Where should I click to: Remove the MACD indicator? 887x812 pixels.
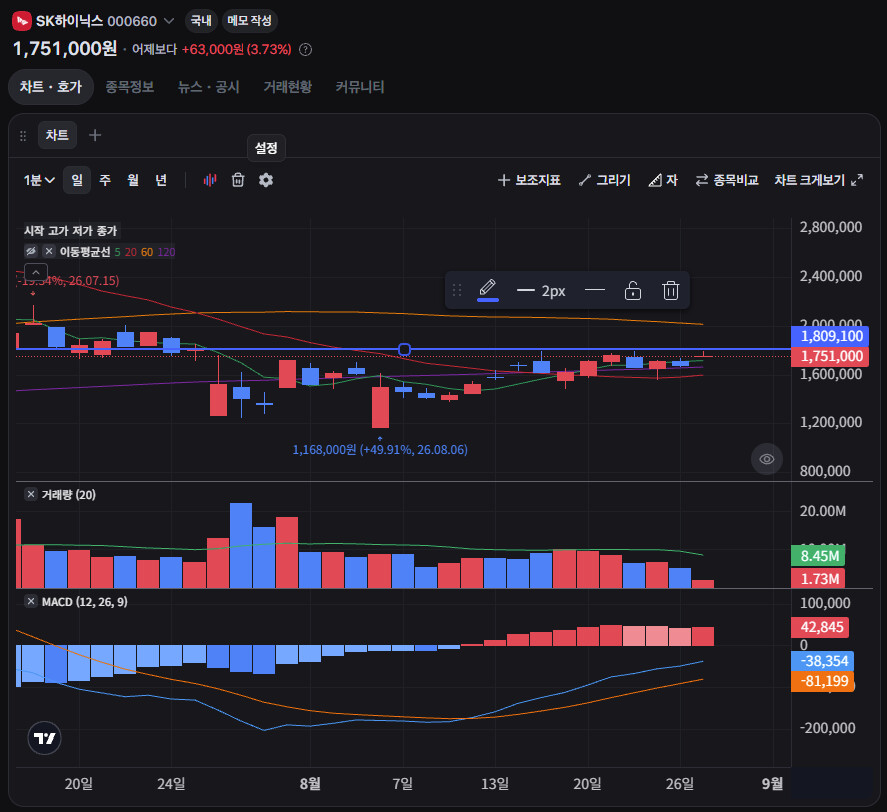(x=31, y=601)
